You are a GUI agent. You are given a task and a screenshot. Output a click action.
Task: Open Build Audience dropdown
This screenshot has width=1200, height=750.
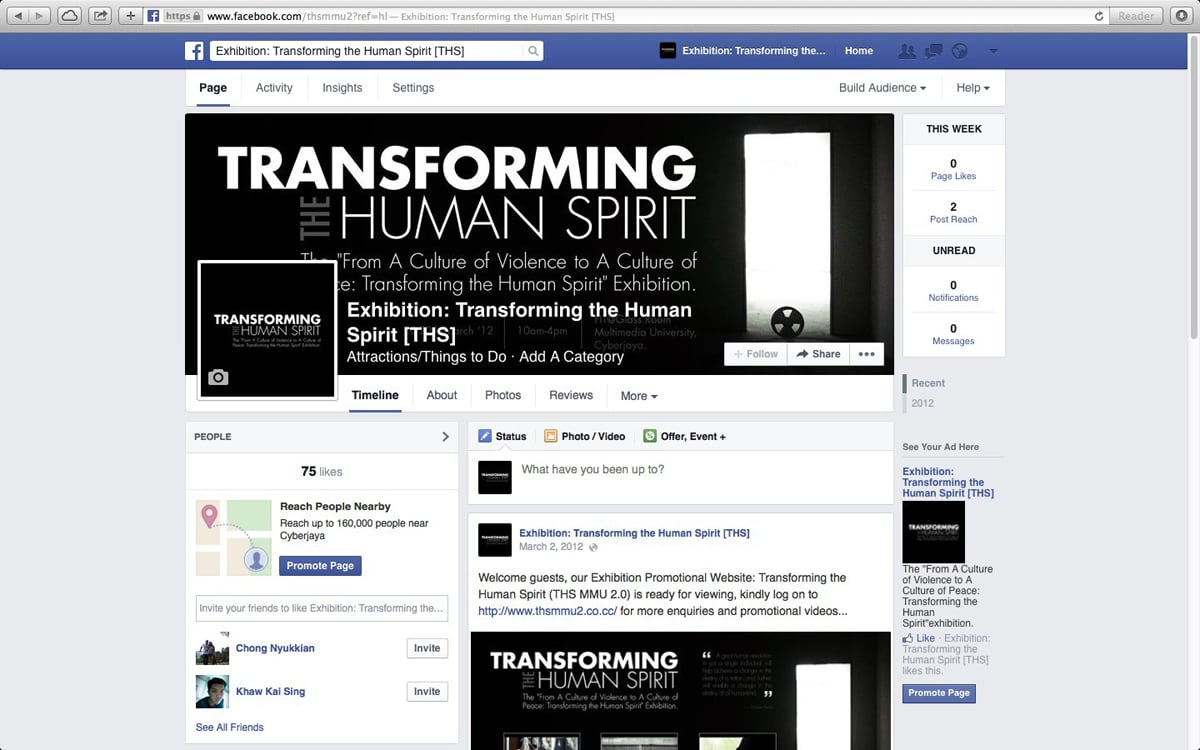[882, 88]
